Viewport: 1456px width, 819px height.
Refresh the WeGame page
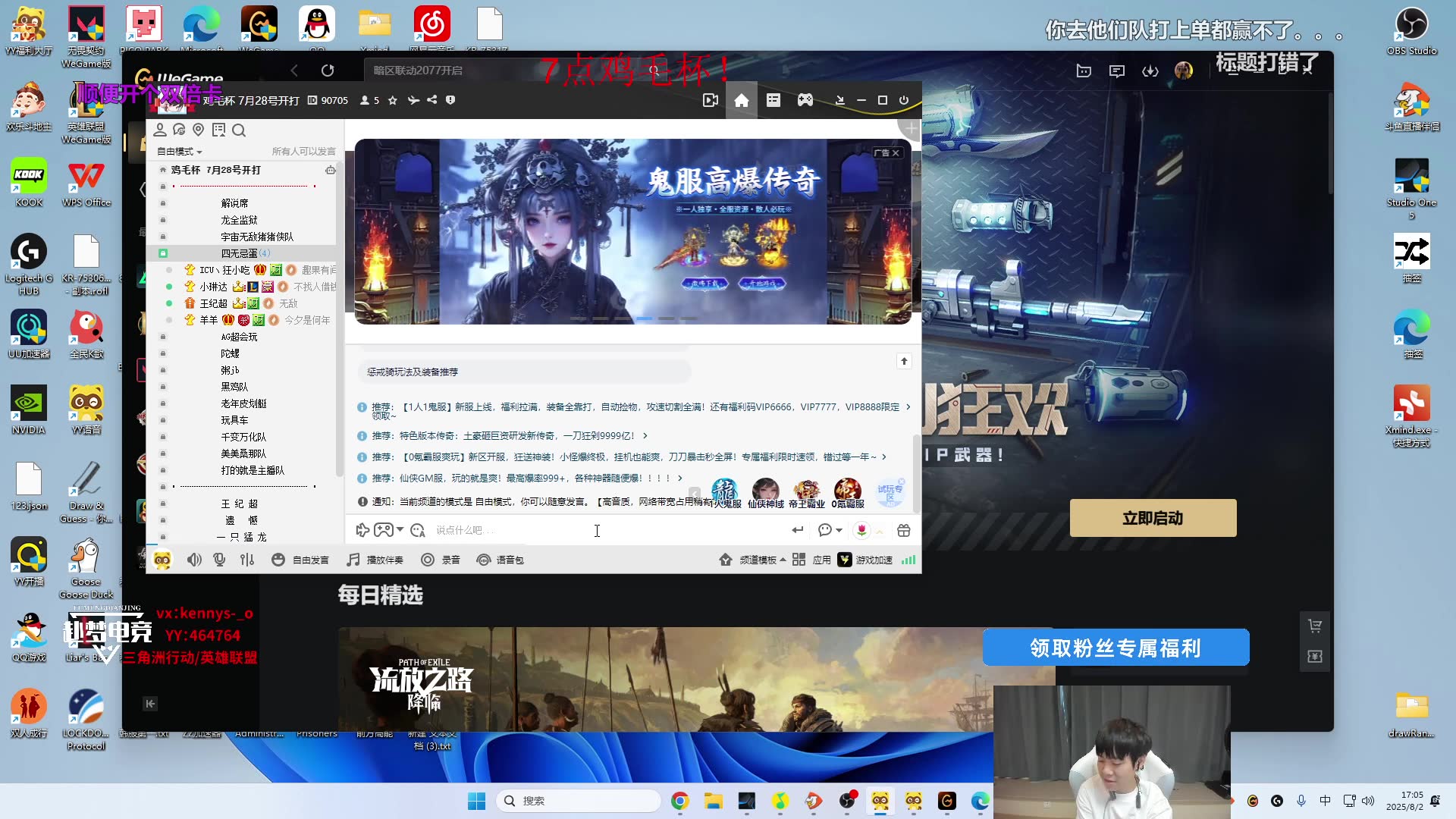pyautogui.click(x=328, y=71)
